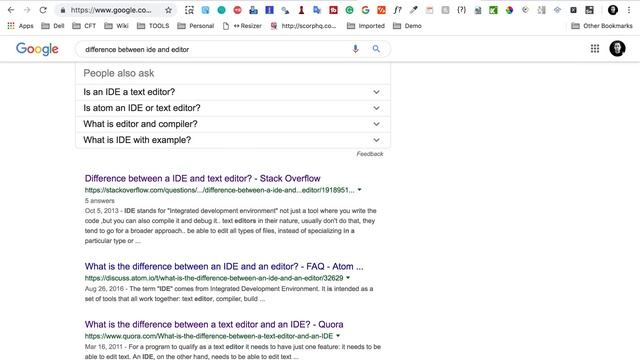Screen dimensions: 640x360
Task: Open the Wiki bookmarks folder
Action: (116, 26)
